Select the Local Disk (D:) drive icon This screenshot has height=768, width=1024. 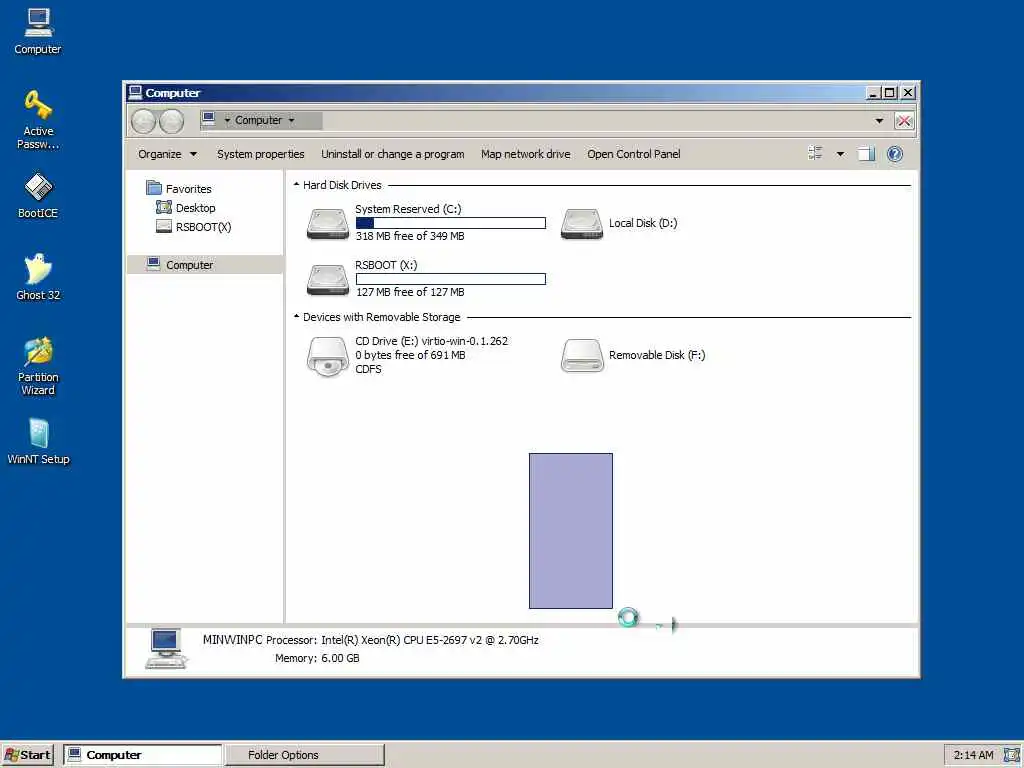point(581,223)
